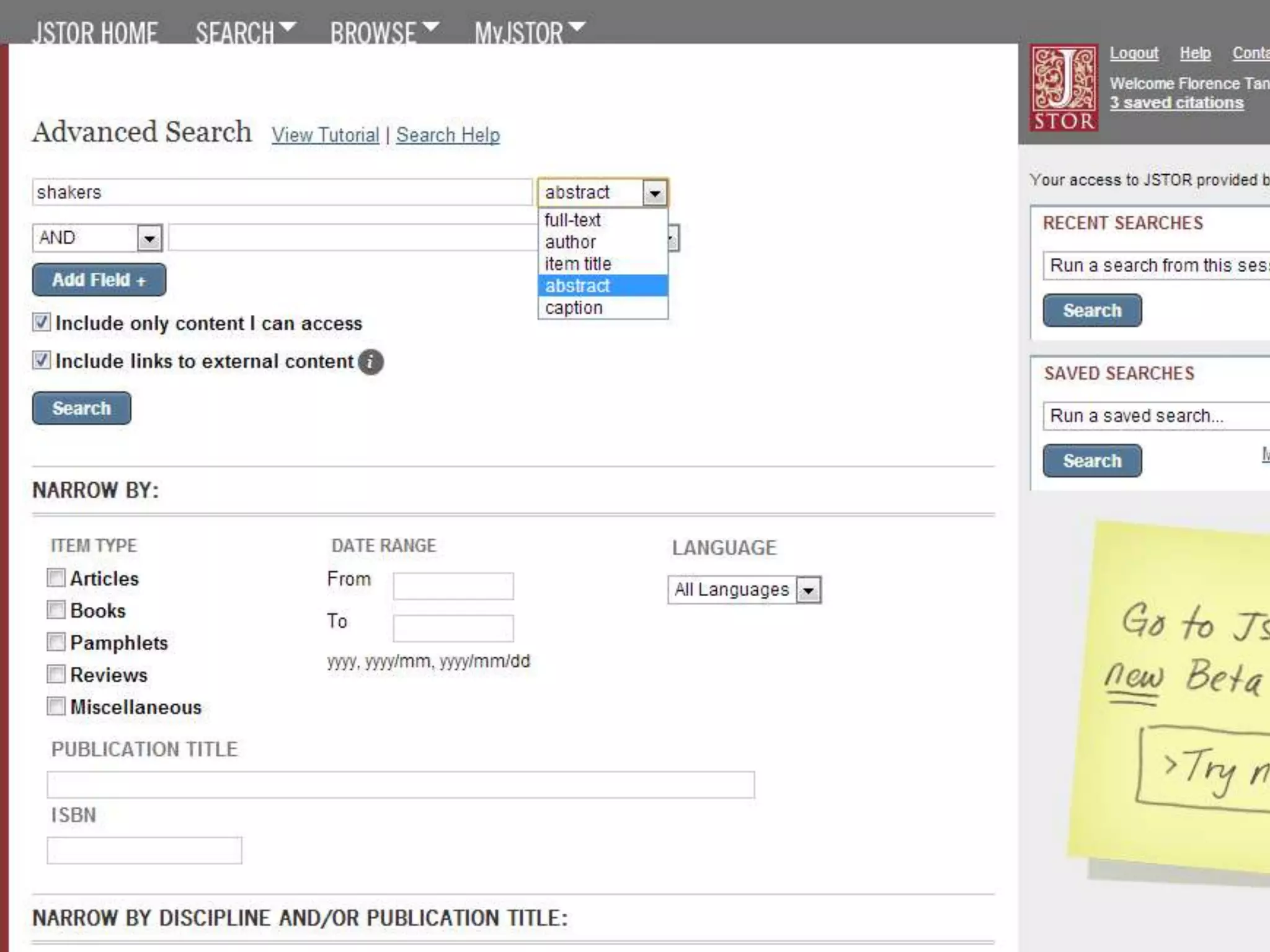Image resolution: width=1270 pixels, height=952 pixels.
Task: Open the MyJSTOR menu
Action: 529,32
